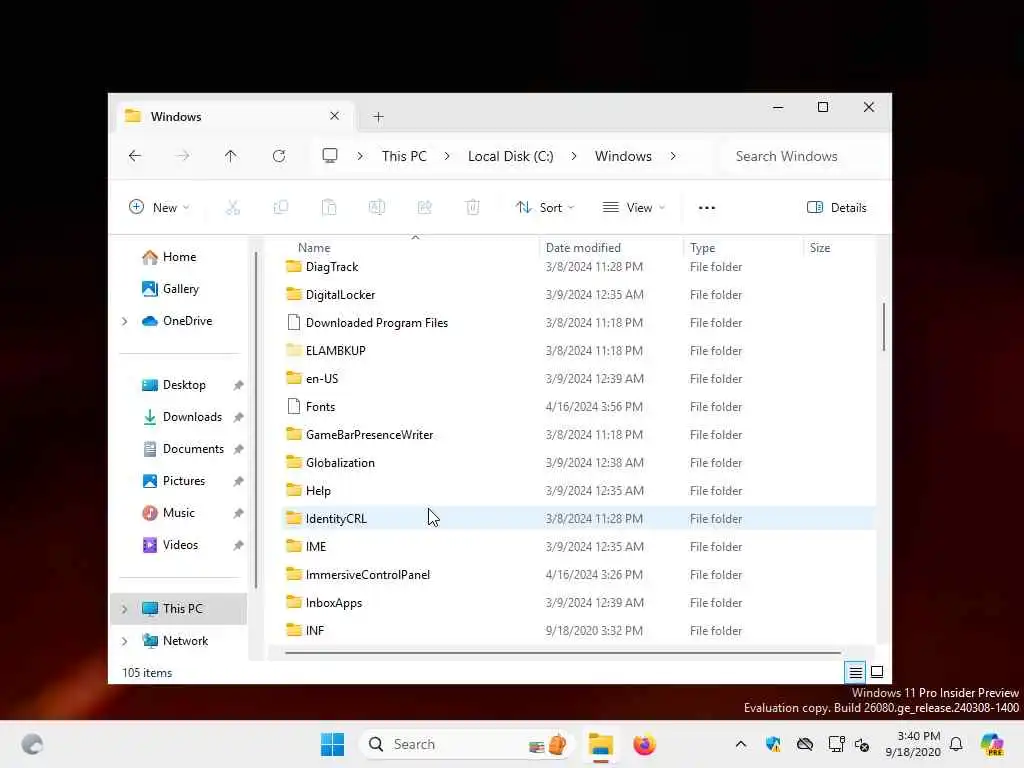This screenshot has height=768, width=1024.
Task: Expand chevron after This PC breadcrumb
Action: [x=447, y=156]
